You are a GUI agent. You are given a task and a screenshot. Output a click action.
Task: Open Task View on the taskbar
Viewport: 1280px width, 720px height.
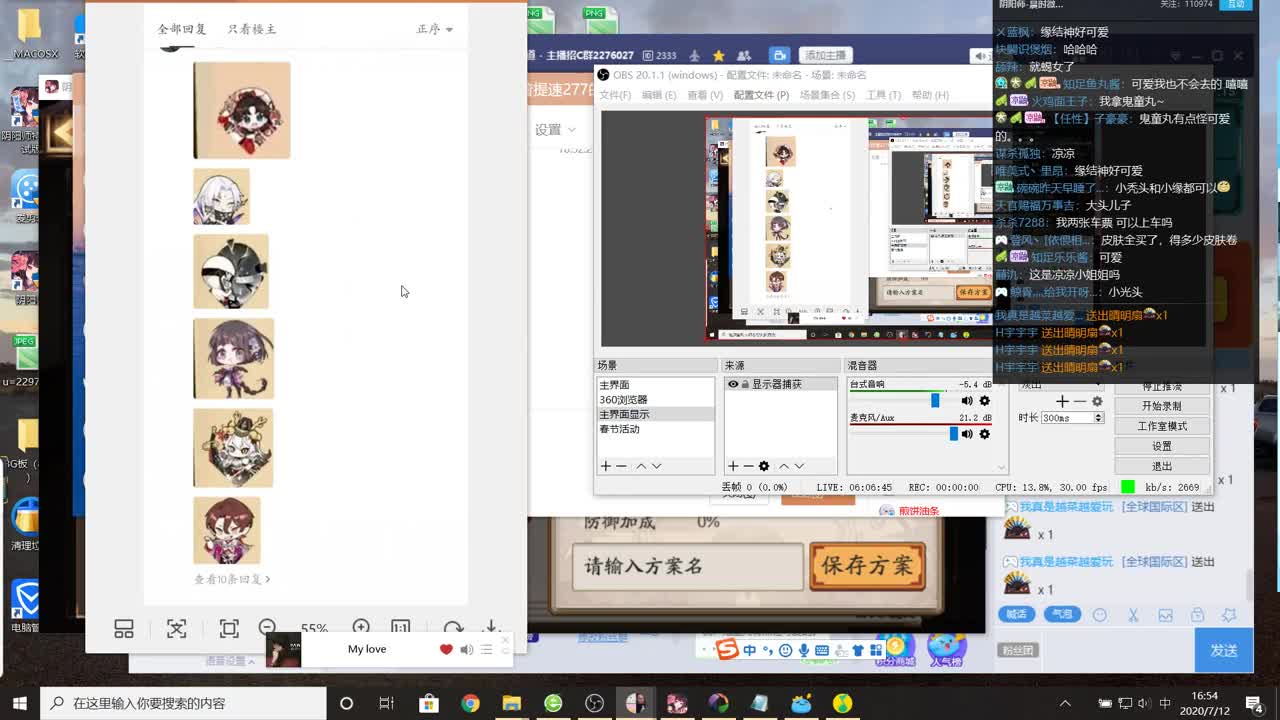pyautogui.click(x=386, y=703)
